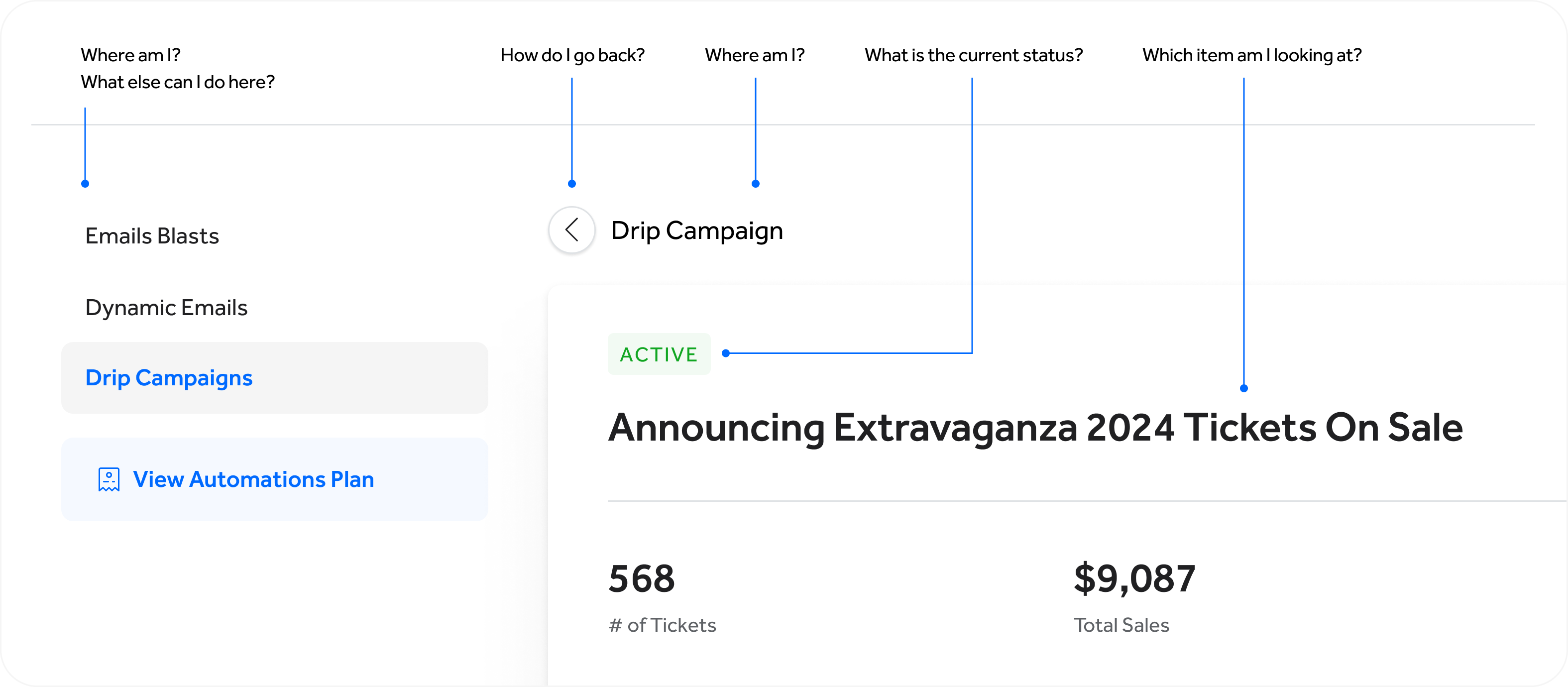The width and height of the screenshot is (1568, 687).
Task: Click 'What else can I do here?' text
Action: coord(178,82)
